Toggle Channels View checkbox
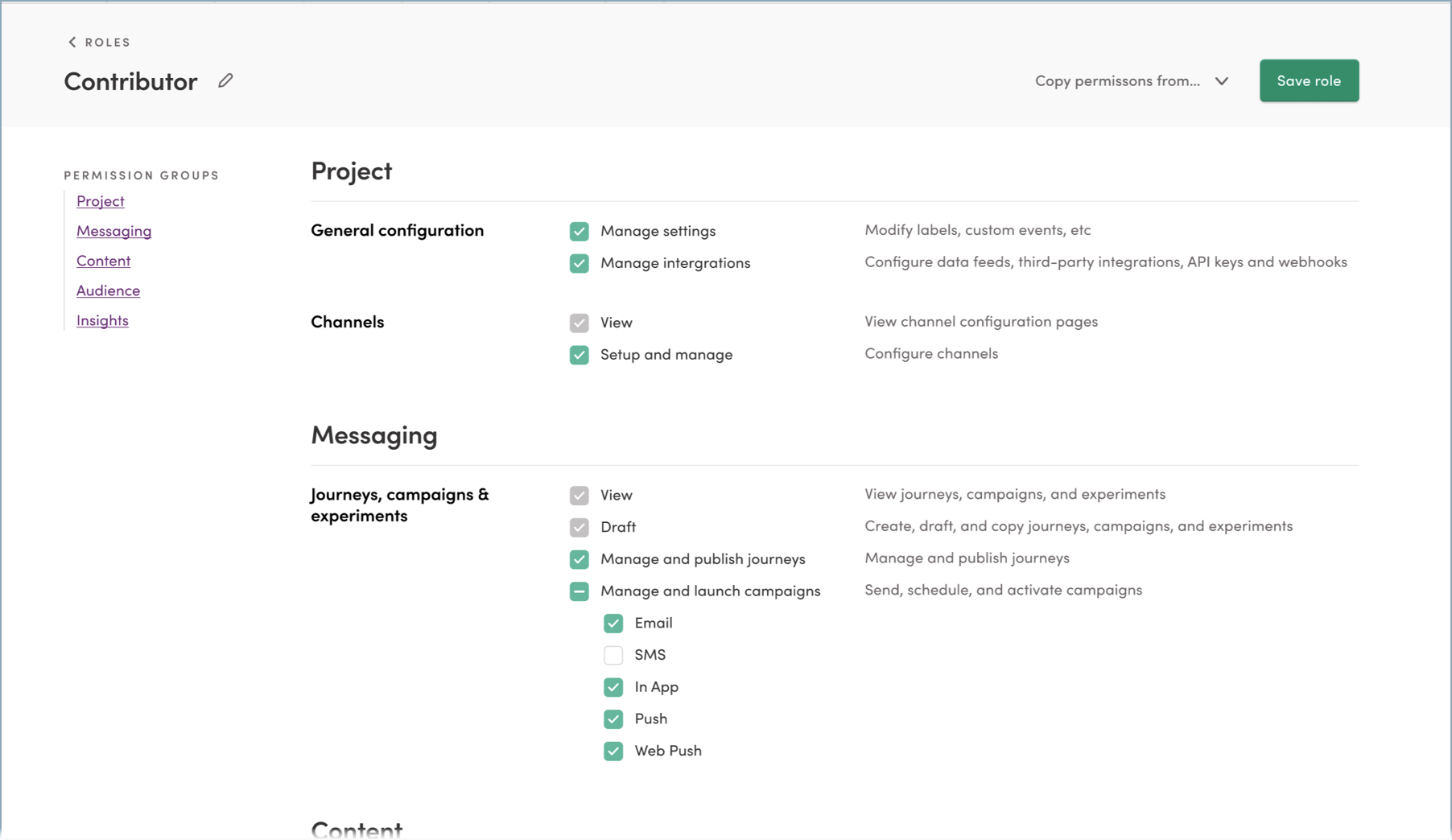The width and height of the screenshot is (1452, 840). (579, 323)
